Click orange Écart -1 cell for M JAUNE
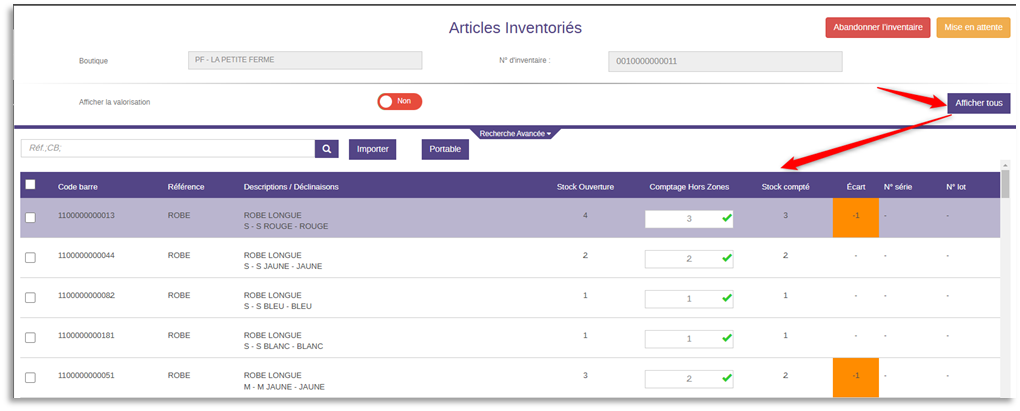 855,377
